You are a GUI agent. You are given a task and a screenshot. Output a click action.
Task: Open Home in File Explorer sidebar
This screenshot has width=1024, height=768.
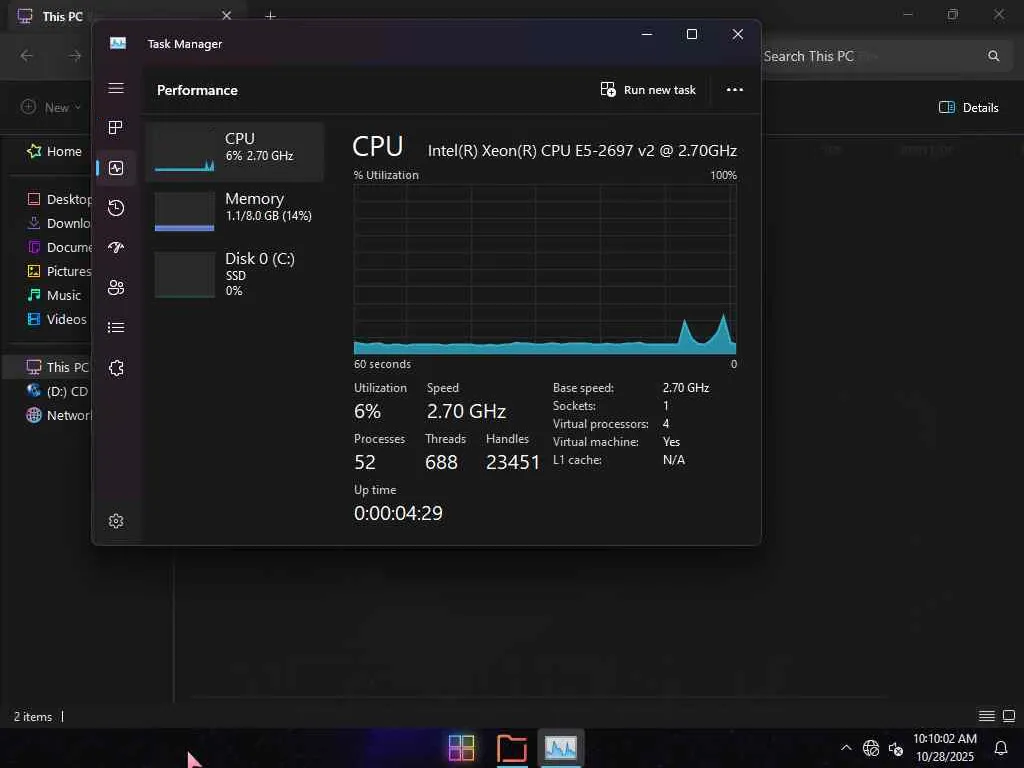(54, 152)
